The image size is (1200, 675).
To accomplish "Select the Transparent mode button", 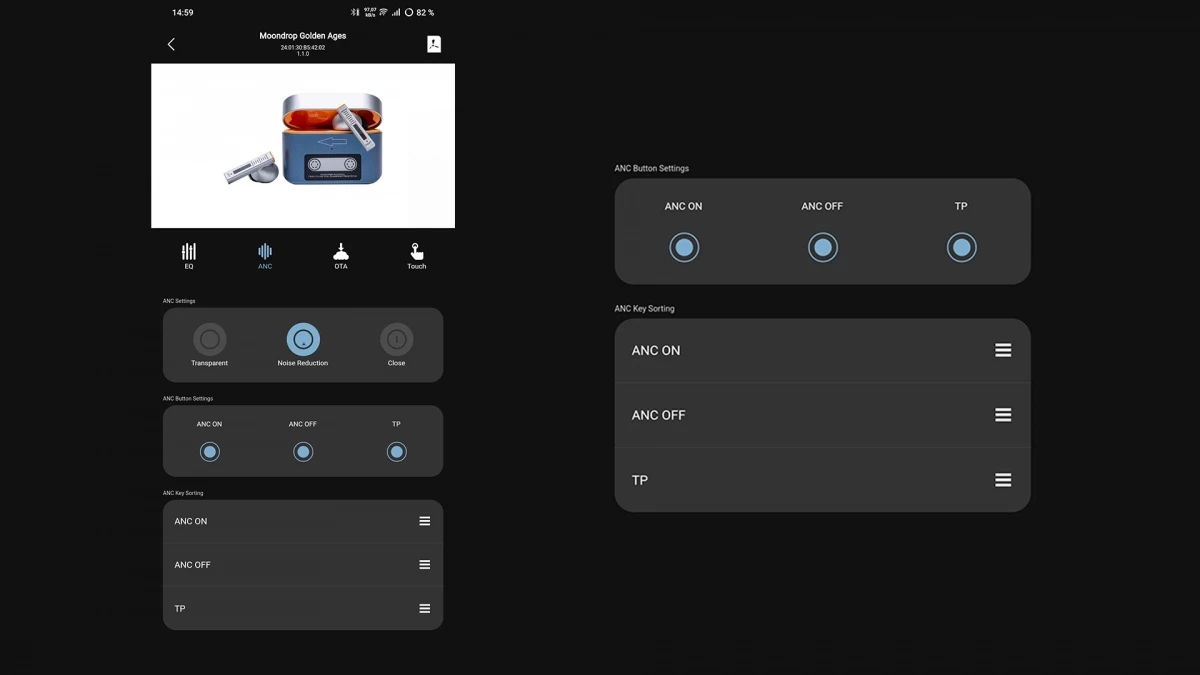I will [209, 340].
